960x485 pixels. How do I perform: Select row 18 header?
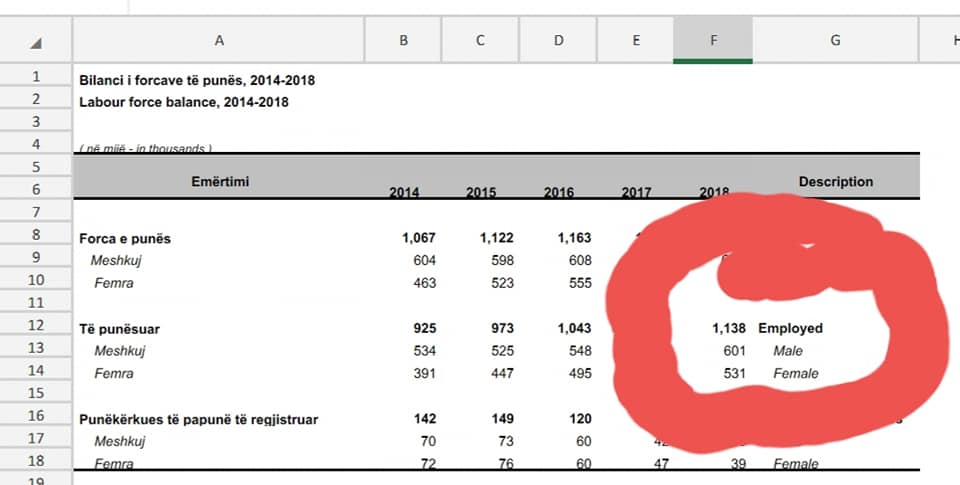coord(36,461)
